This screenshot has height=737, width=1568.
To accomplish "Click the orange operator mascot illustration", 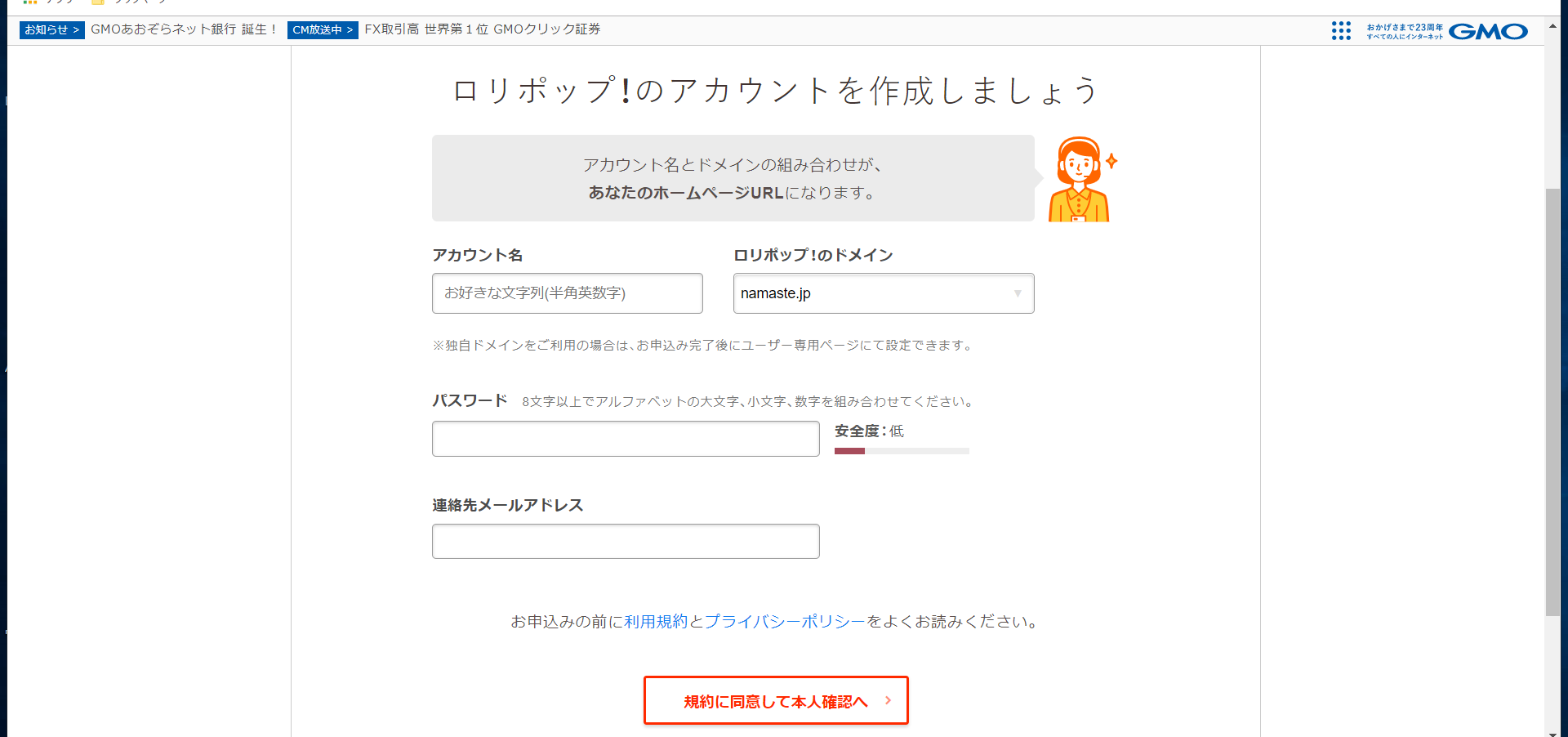I will point(1080,180).
